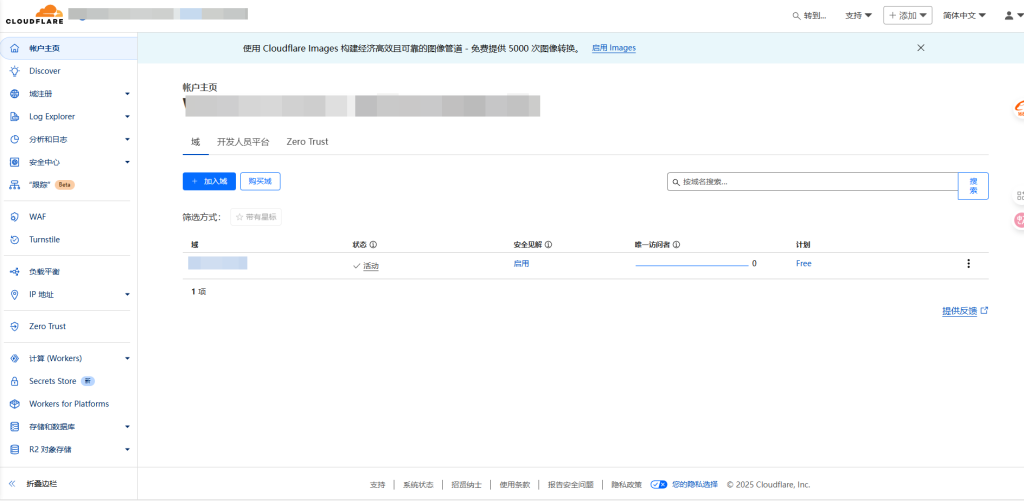Click the 按域名搜索 input field
Viewport: 1024px width, 501px height.
(812, 182)
